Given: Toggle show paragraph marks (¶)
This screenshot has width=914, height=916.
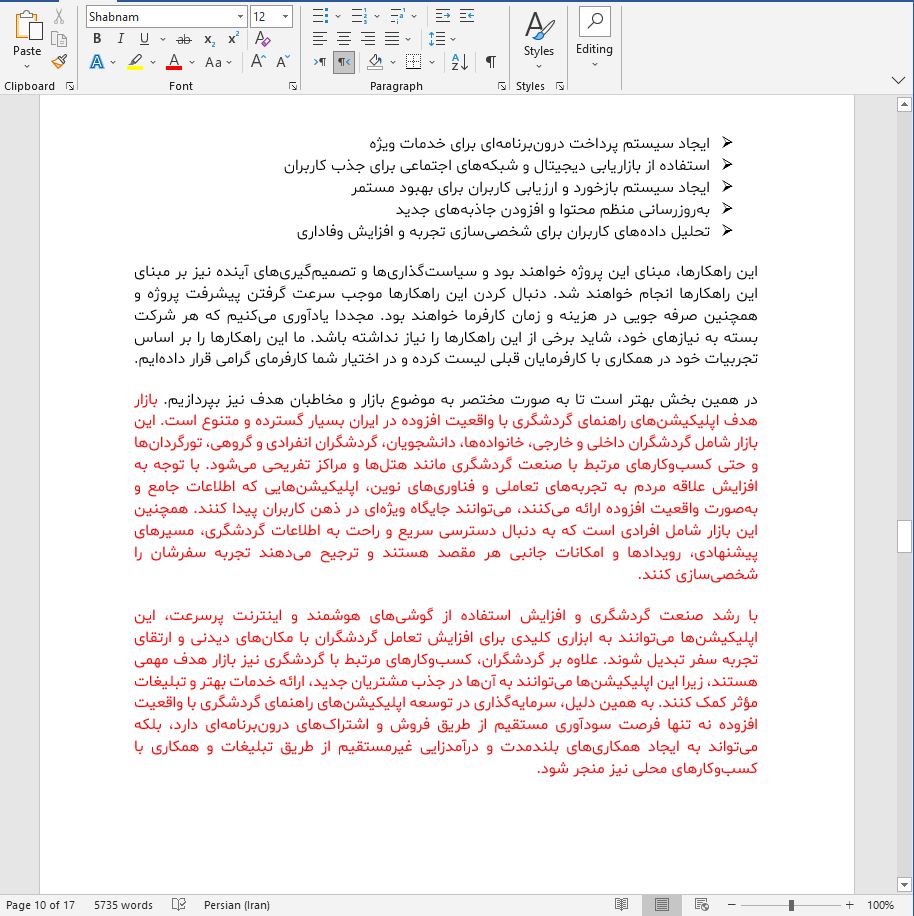Looking at the screenshot, I should 490,62.
